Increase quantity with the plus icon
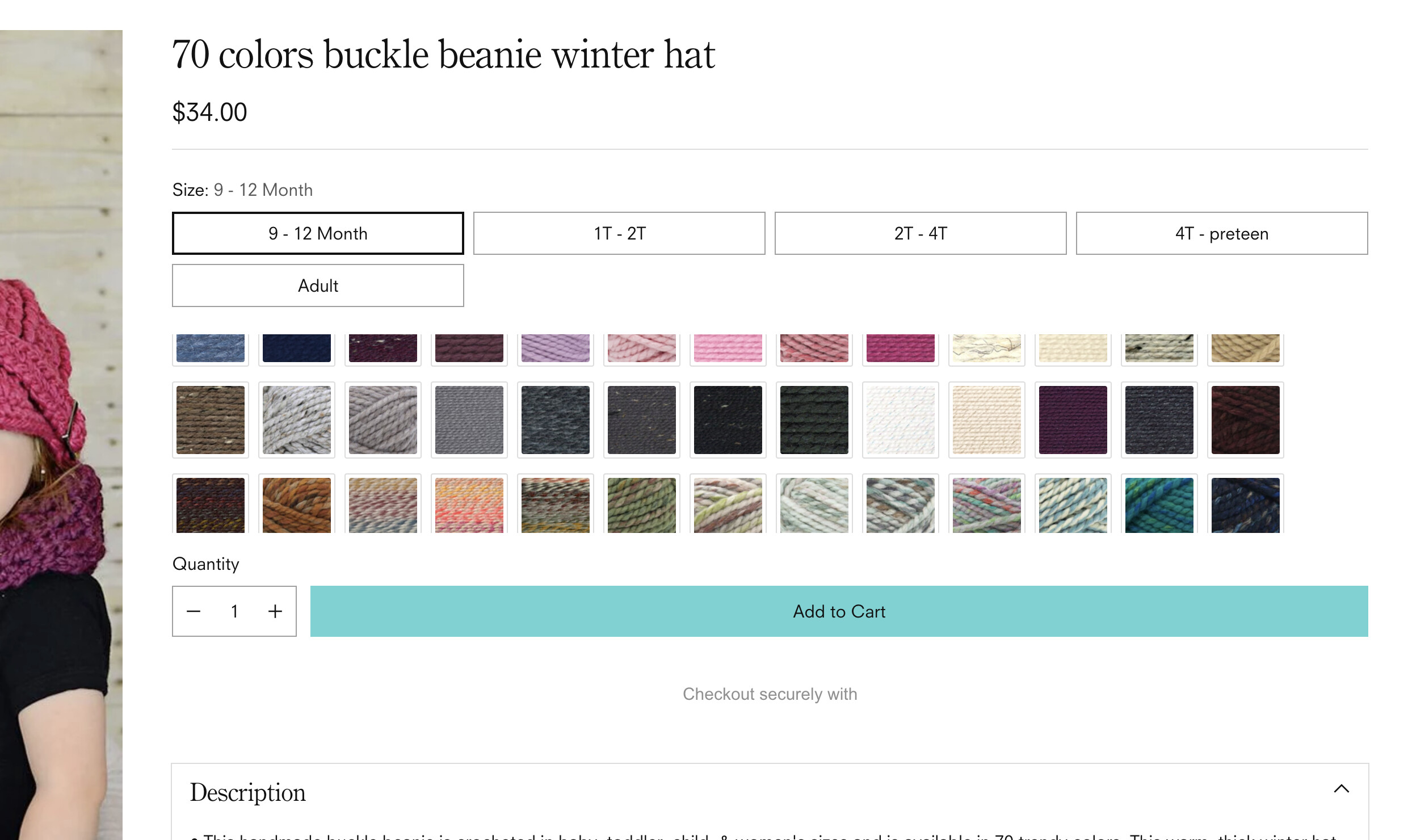 [275, 611]
